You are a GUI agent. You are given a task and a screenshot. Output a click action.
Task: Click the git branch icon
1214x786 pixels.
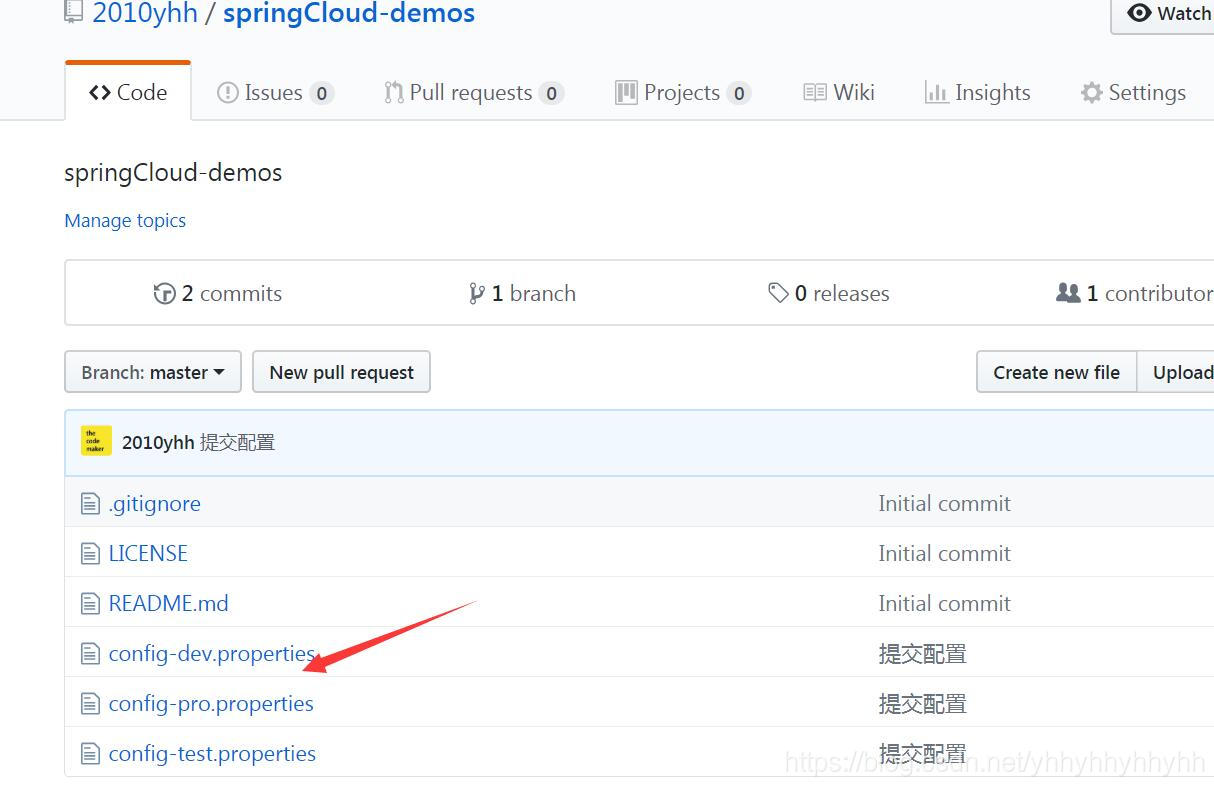[477, 293]
